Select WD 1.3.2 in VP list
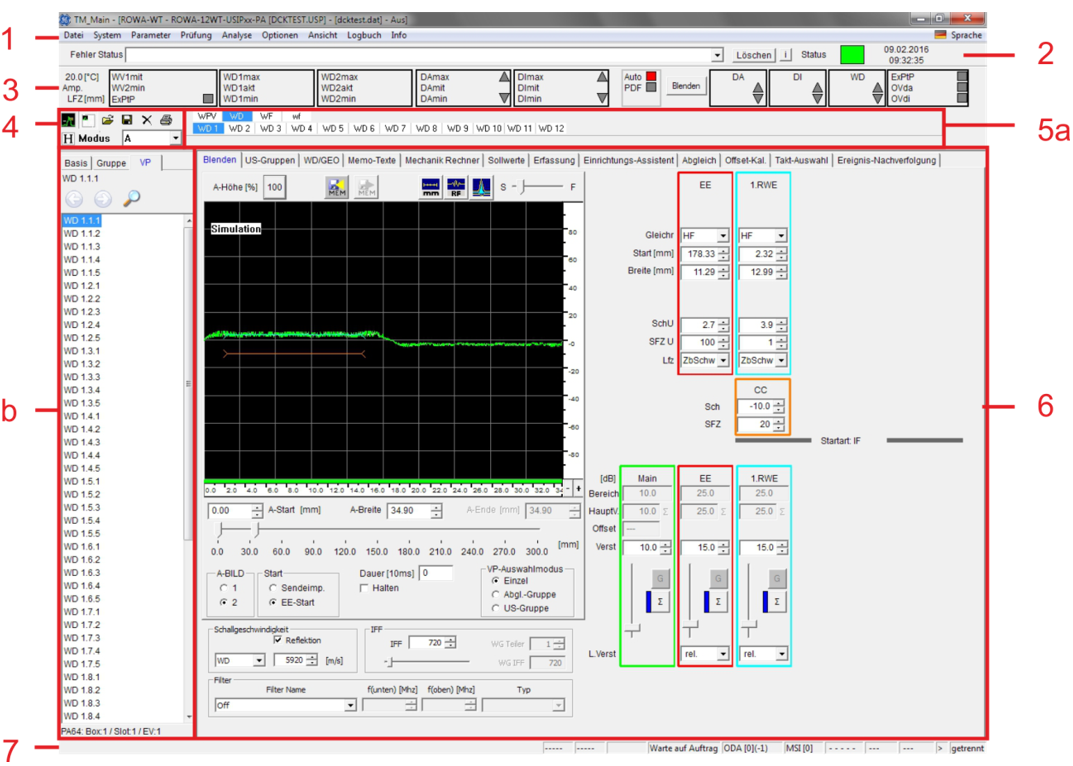 pos(82,364)
